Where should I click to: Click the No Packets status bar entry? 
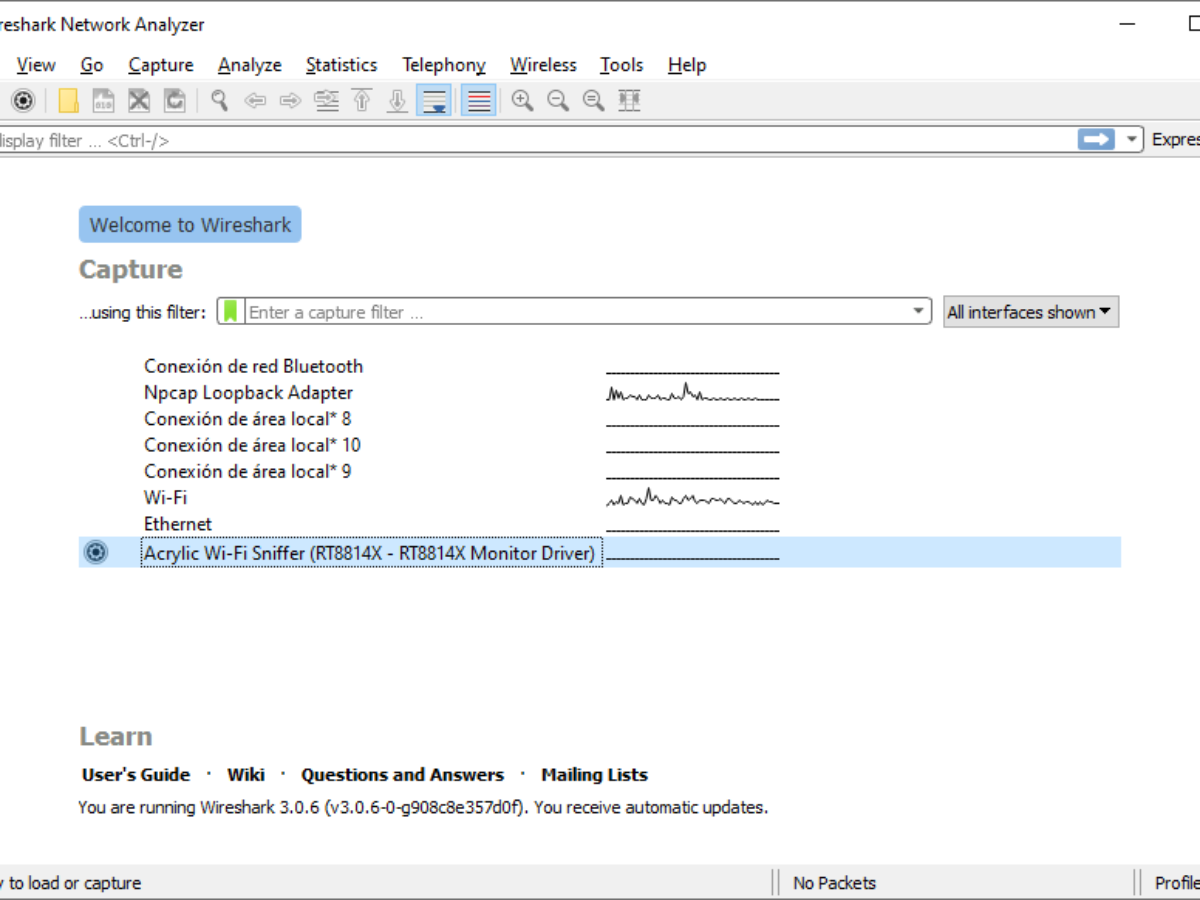tap(834, 883)
